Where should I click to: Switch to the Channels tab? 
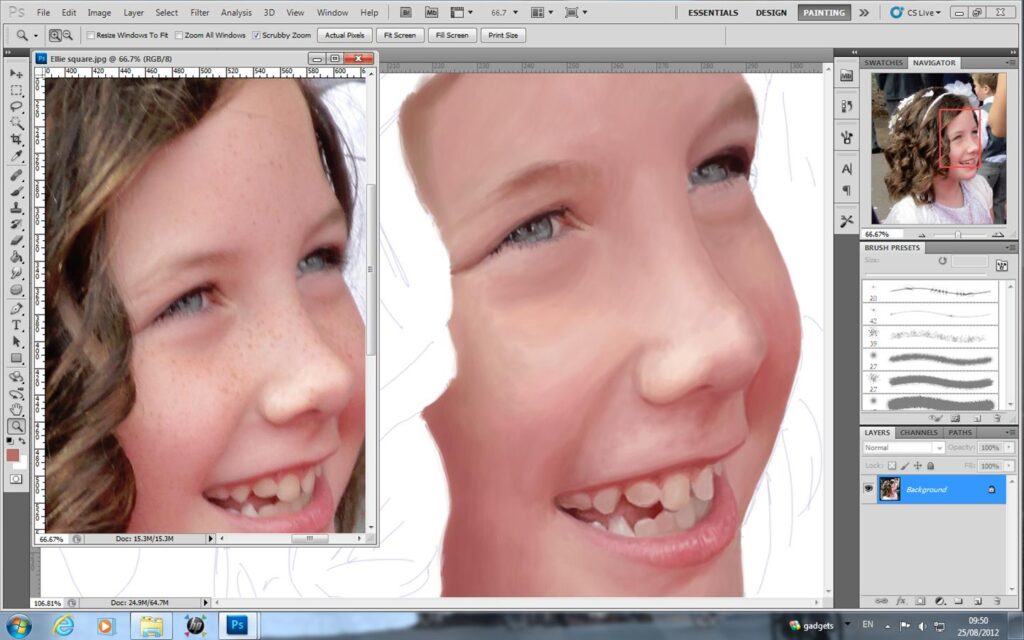pos(918,432)
